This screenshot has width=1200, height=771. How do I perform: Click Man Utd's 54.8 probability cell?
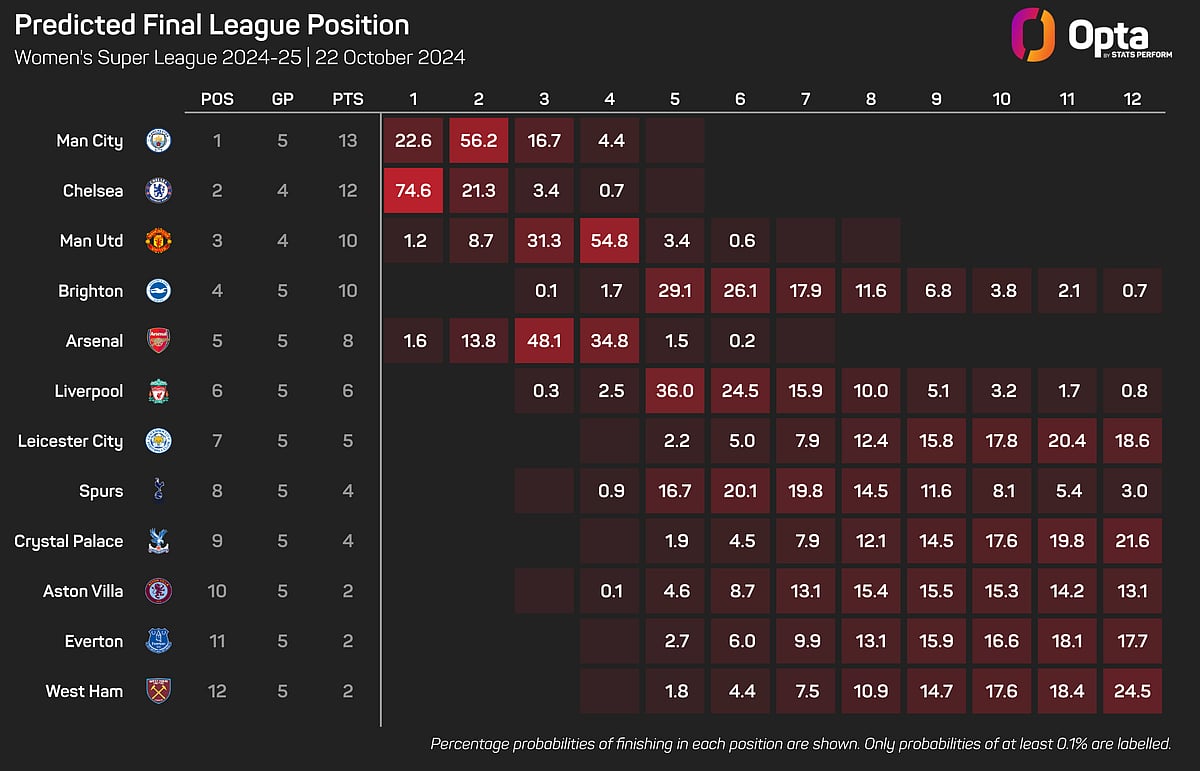click(x=609, y=241)
